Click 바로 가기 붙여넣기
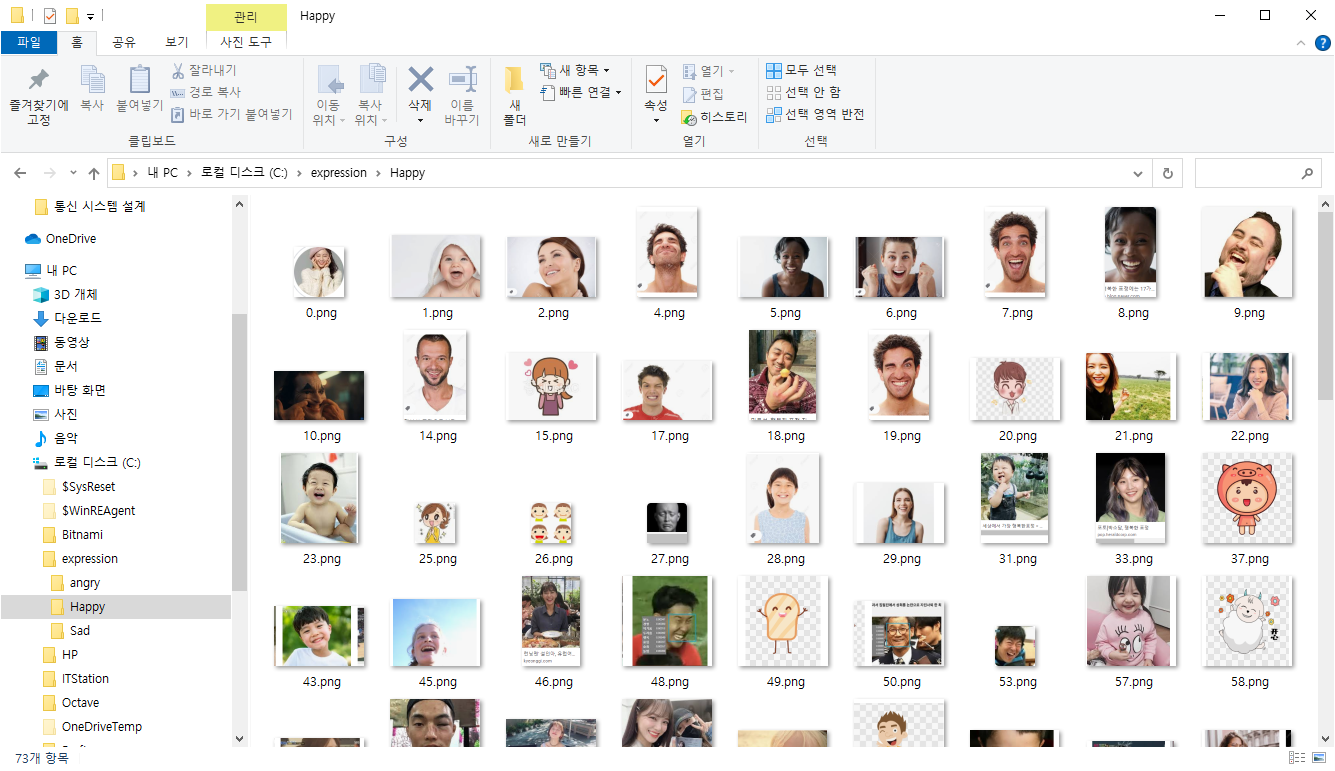The width and height of the screenshot is (1335, 771). click(x=231, y=114)
